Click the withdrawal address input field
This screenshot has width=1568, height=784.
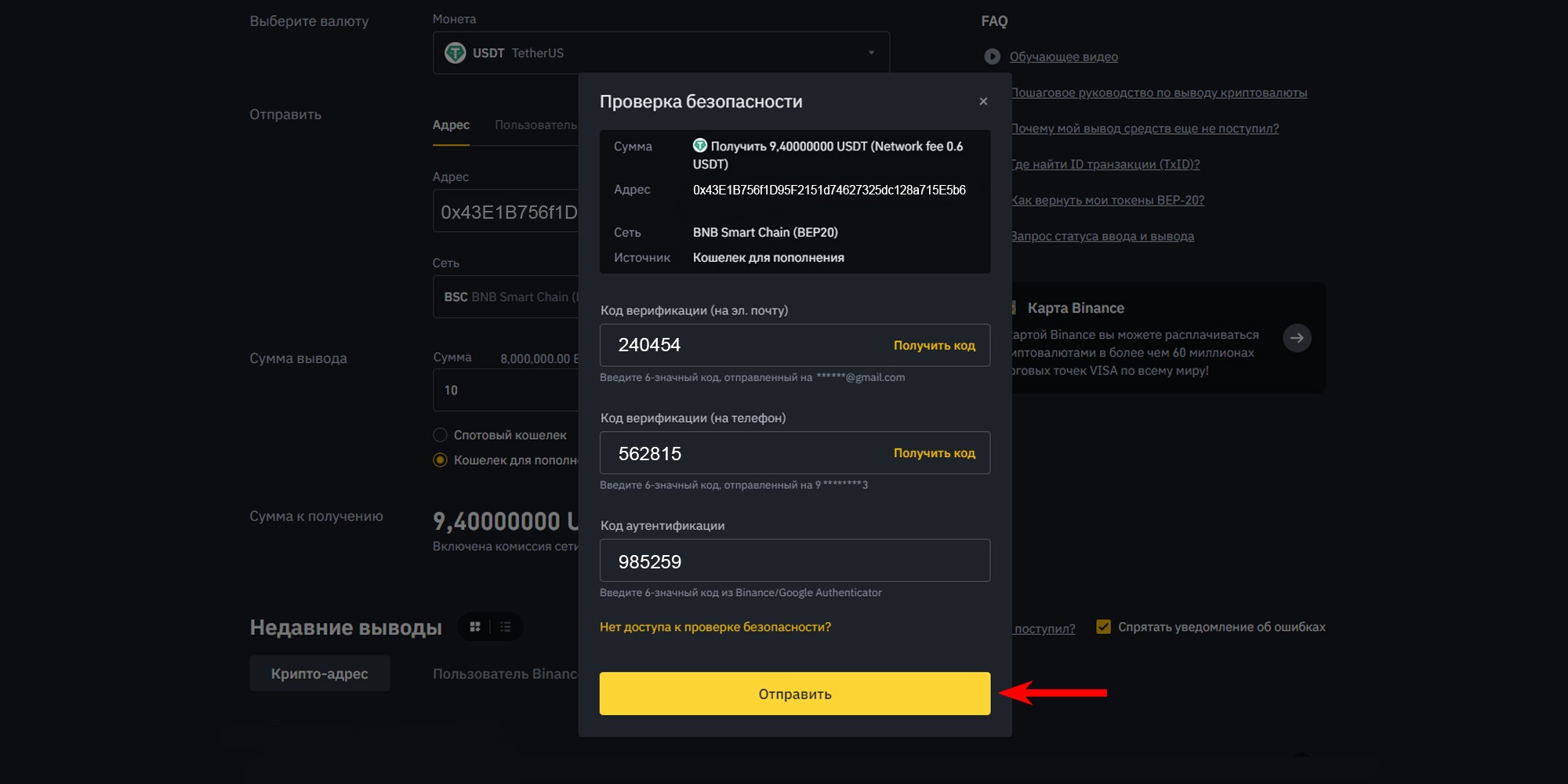coord(506,211)
